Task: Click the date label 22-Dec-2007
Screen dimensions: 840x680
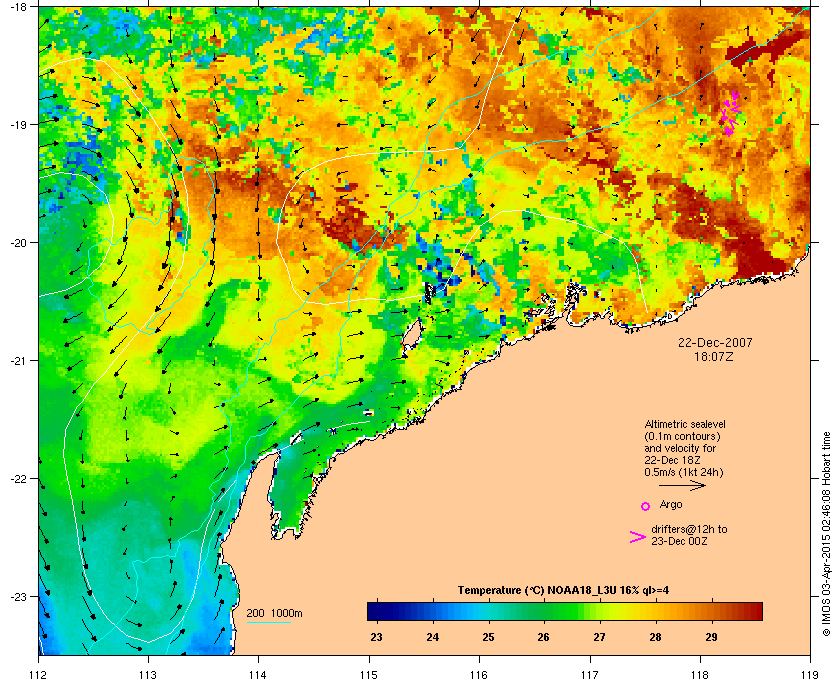Action: coord(715,342)
